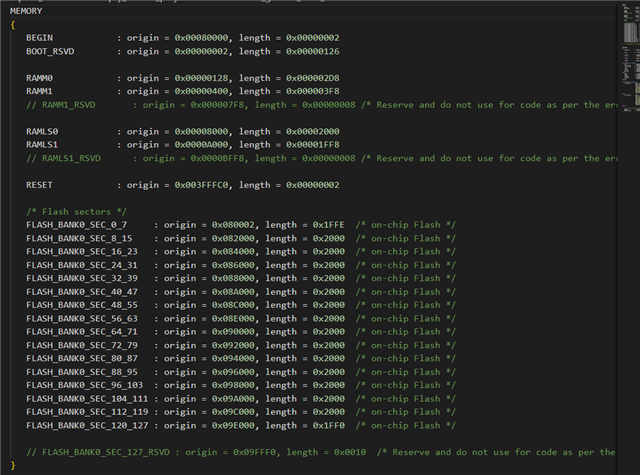Click the commented FLASH_BANK0_SEC_127_RSVD line
The height and width of the screenshot is (475, 640).
tap(300, 452)
